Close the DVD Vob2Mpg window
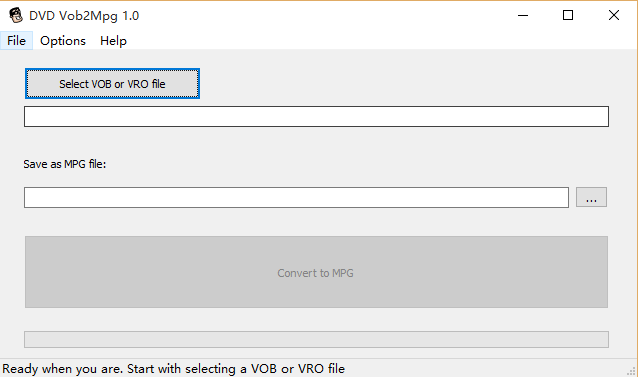 click(614, 15)
